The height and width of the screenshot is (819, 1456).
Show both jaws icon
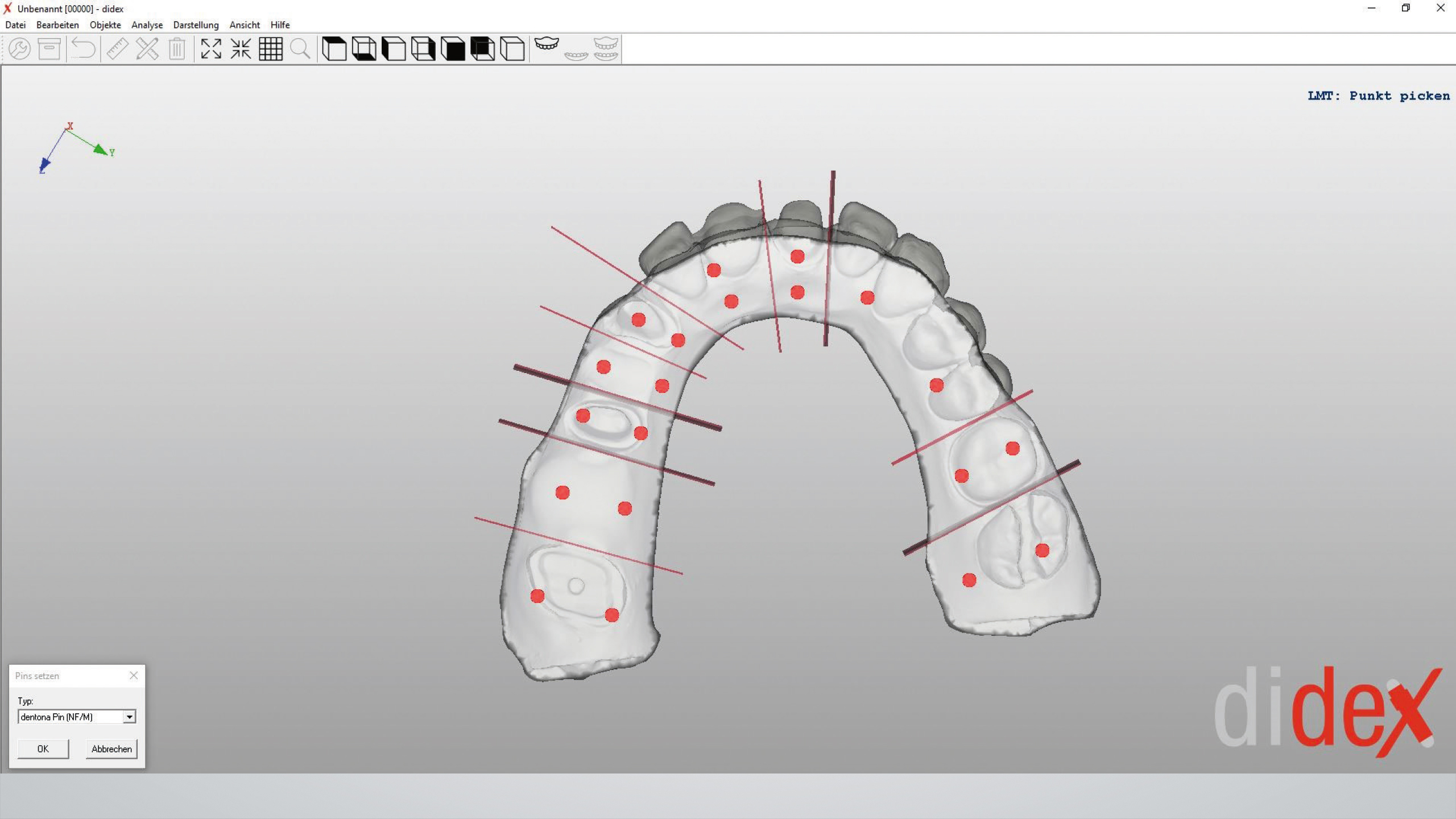pyautogui.click(x=606, y=49)
